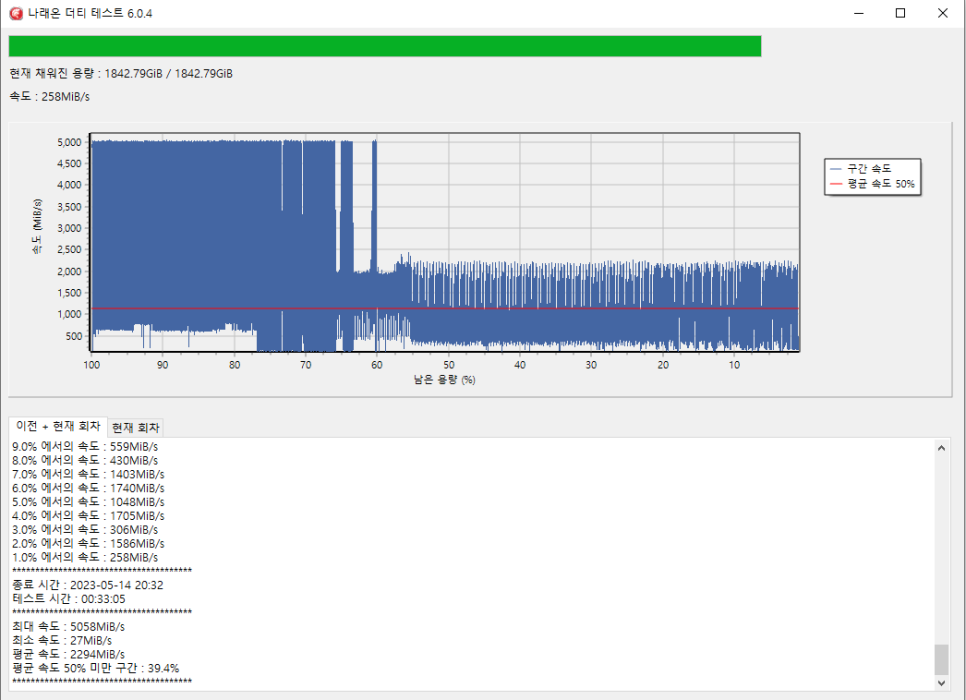Click the log scrollbar down arrow

click(x=941, y=683)
